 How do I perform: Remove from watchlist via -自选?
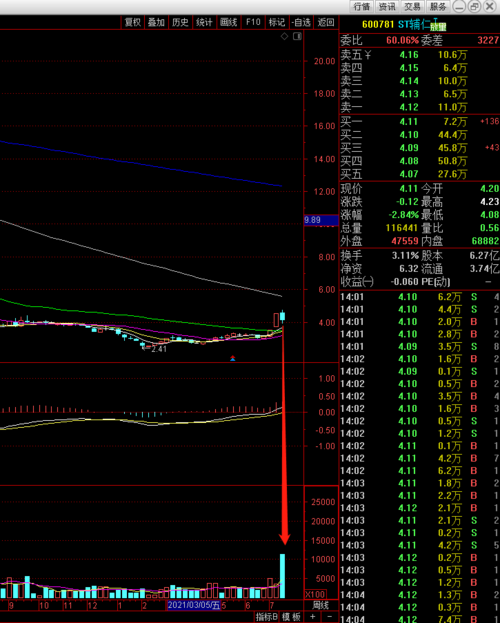click(301, 22)
